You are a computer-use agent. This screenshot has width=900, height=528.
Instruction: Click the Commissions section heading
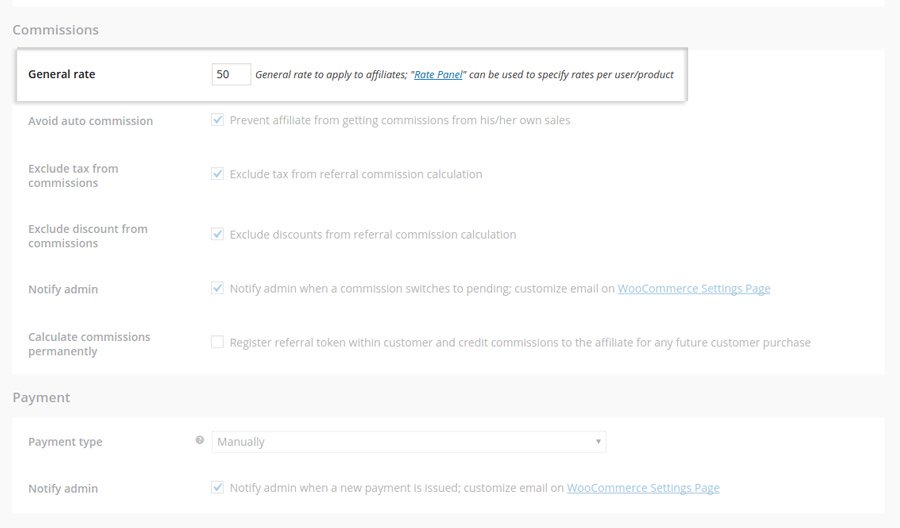[x=56, y=30]
